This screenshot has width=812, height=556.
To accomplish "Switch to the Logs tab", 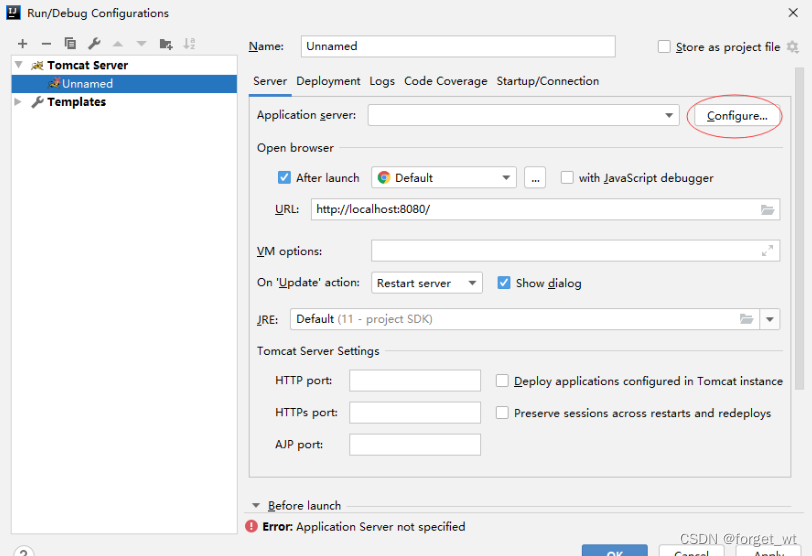I will [x=382, y=81].
